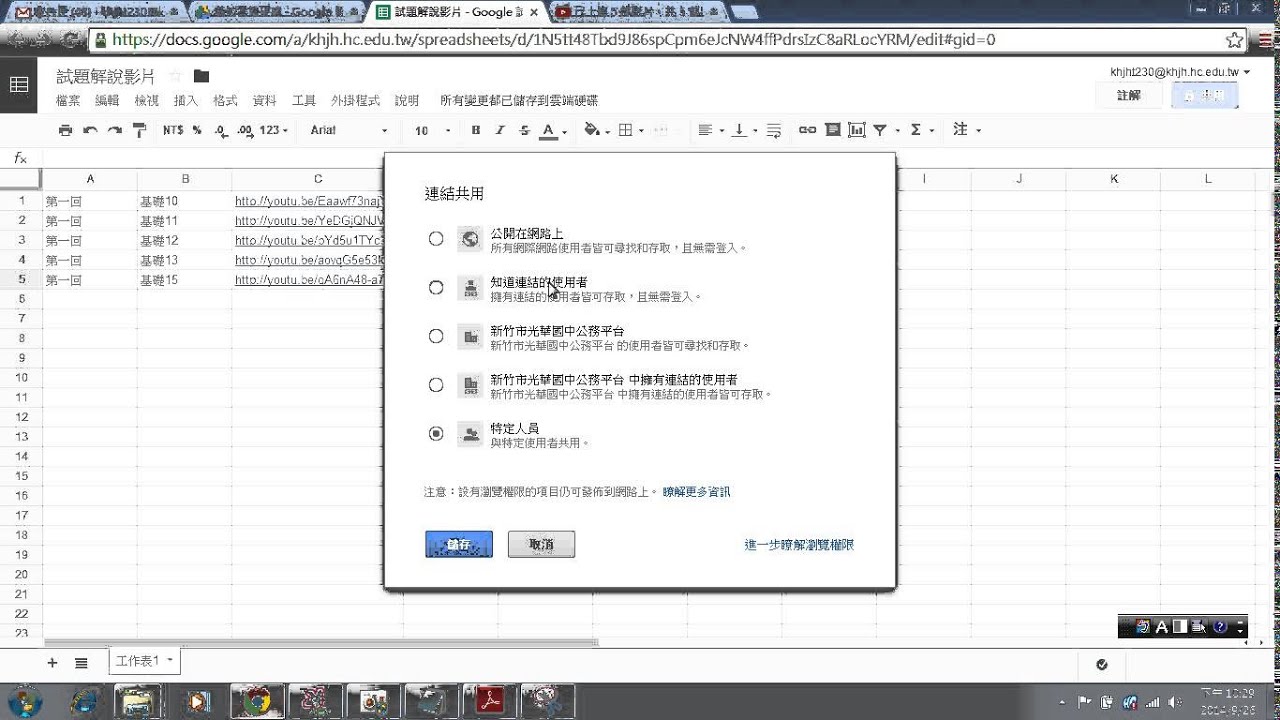1280x720 pixels.
Task: Add a new sheet with plus icon
Action: coord(52,663)
